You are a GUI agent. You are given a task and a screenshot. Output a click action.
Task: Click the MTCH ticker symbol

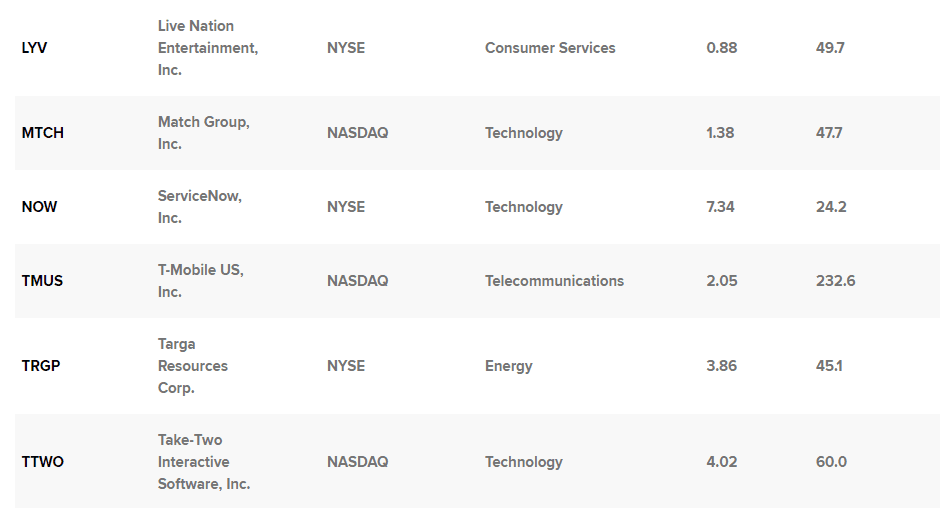[43, 133]
